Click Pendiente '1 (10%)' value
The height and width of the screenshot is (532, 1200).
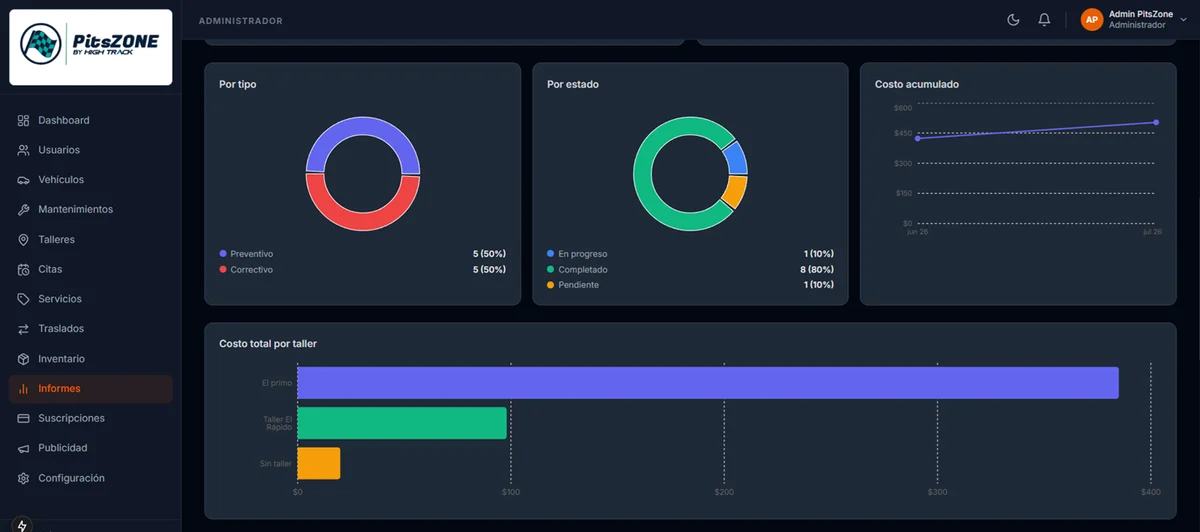pos(818,285)
